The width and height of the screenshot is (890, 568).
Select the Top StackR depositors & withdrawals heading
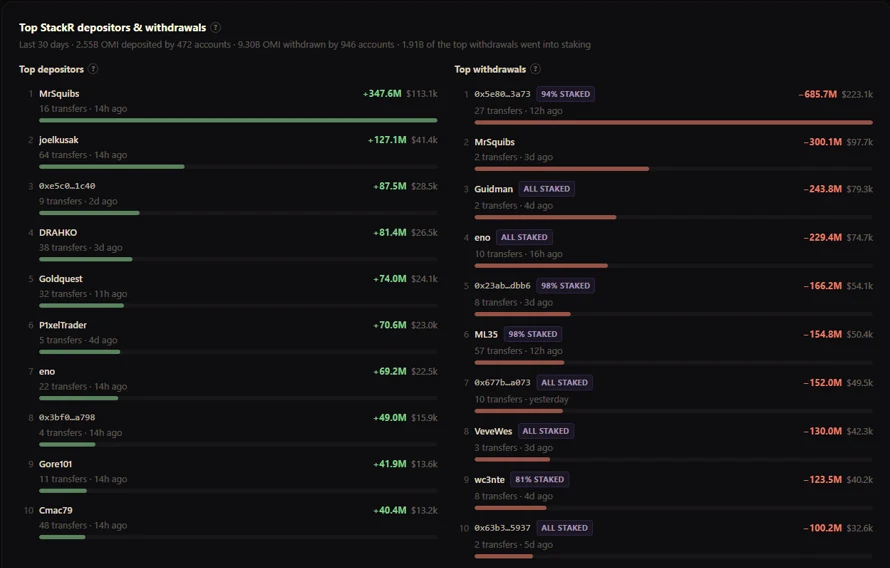[x=112, y=27]
